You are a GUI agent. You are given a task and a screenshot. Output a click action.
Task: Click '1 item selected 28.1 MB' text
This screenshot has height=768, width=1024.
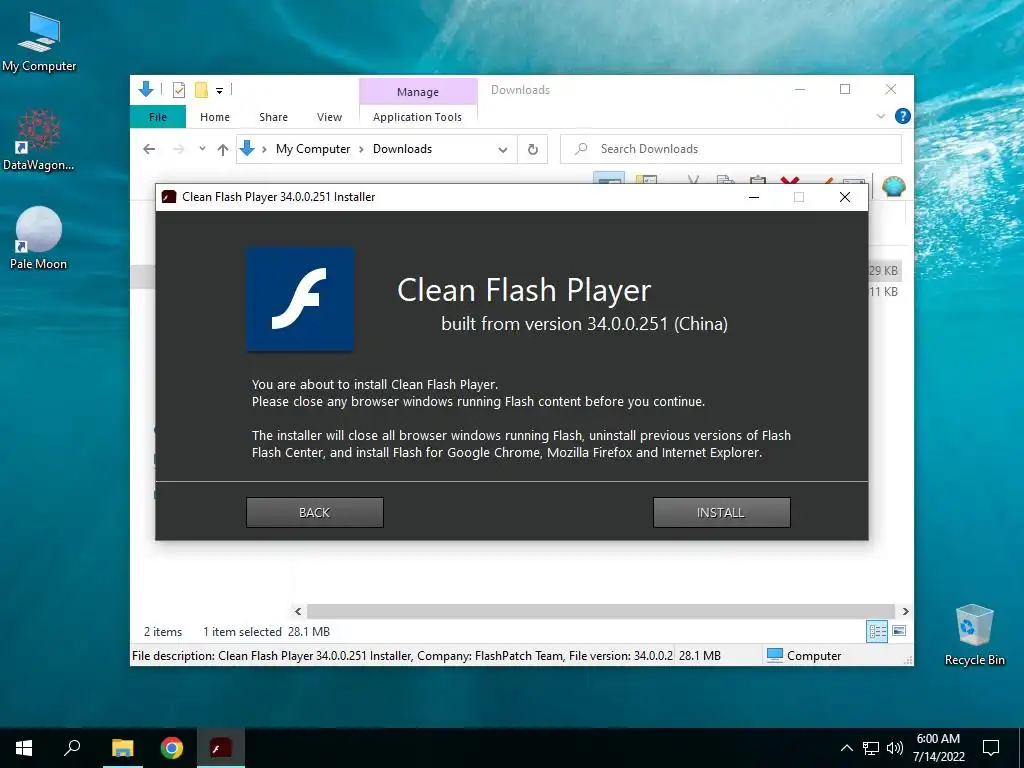[x=266, y=632]
